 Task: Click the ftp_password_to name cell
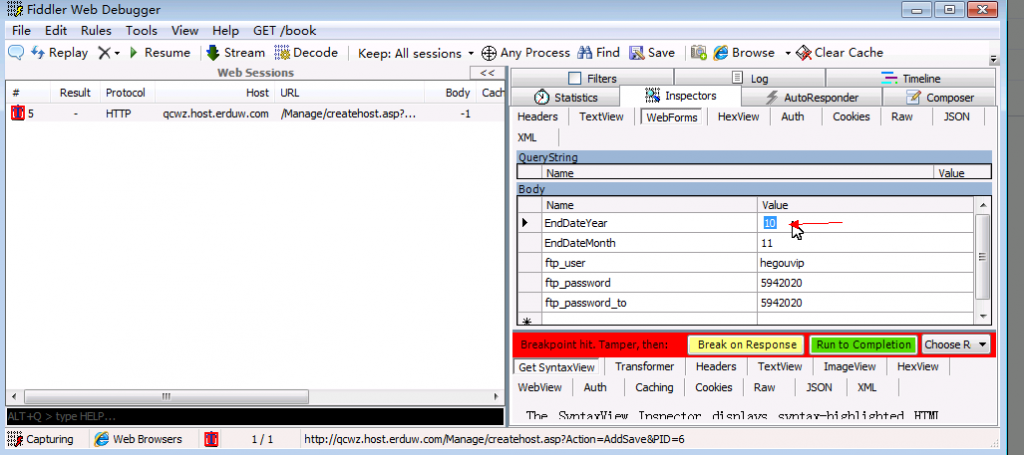[x=650, y=303]
